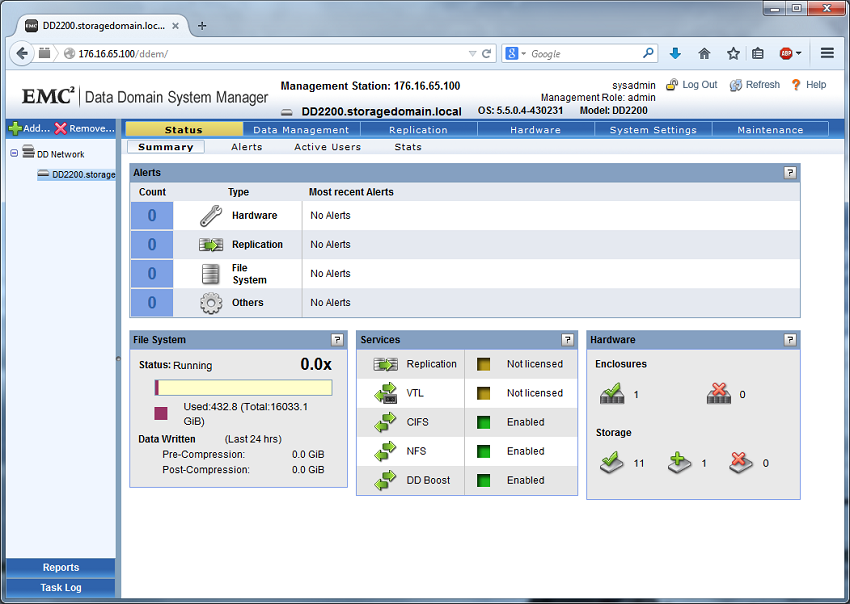Click the File System alert count 0
This screenshot has height=604, width=850.
(152, 273)
